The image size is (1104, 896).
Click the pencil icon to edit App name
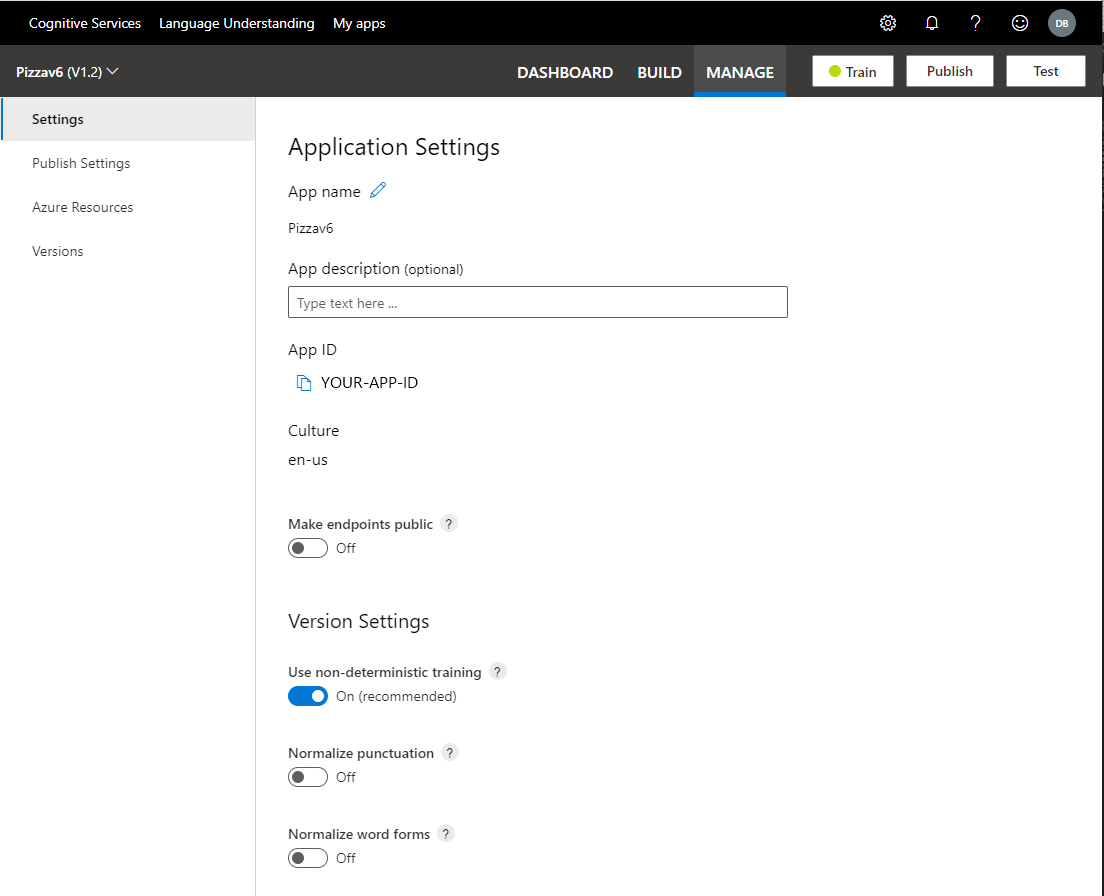378,190
